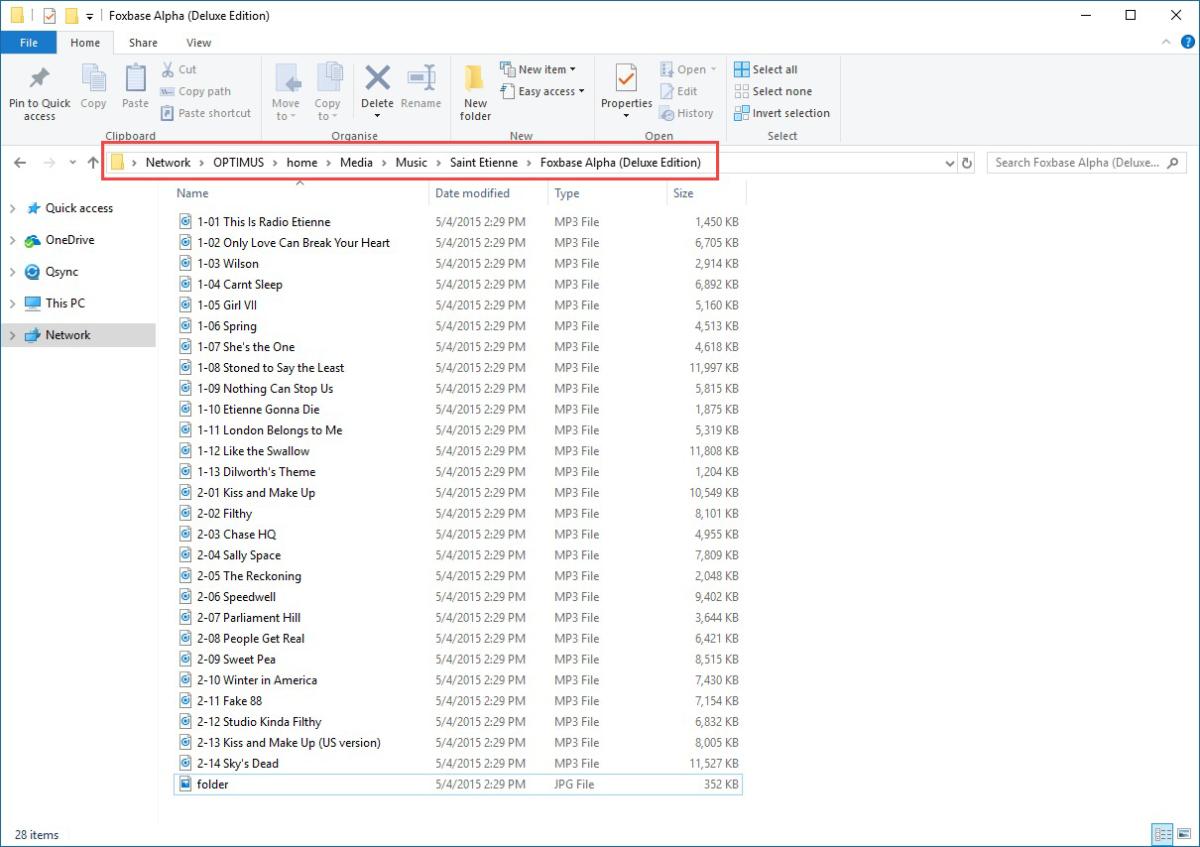Click the Delete red X icon
The height and width of the screenshot is (847, 1200).
[377, 77]
